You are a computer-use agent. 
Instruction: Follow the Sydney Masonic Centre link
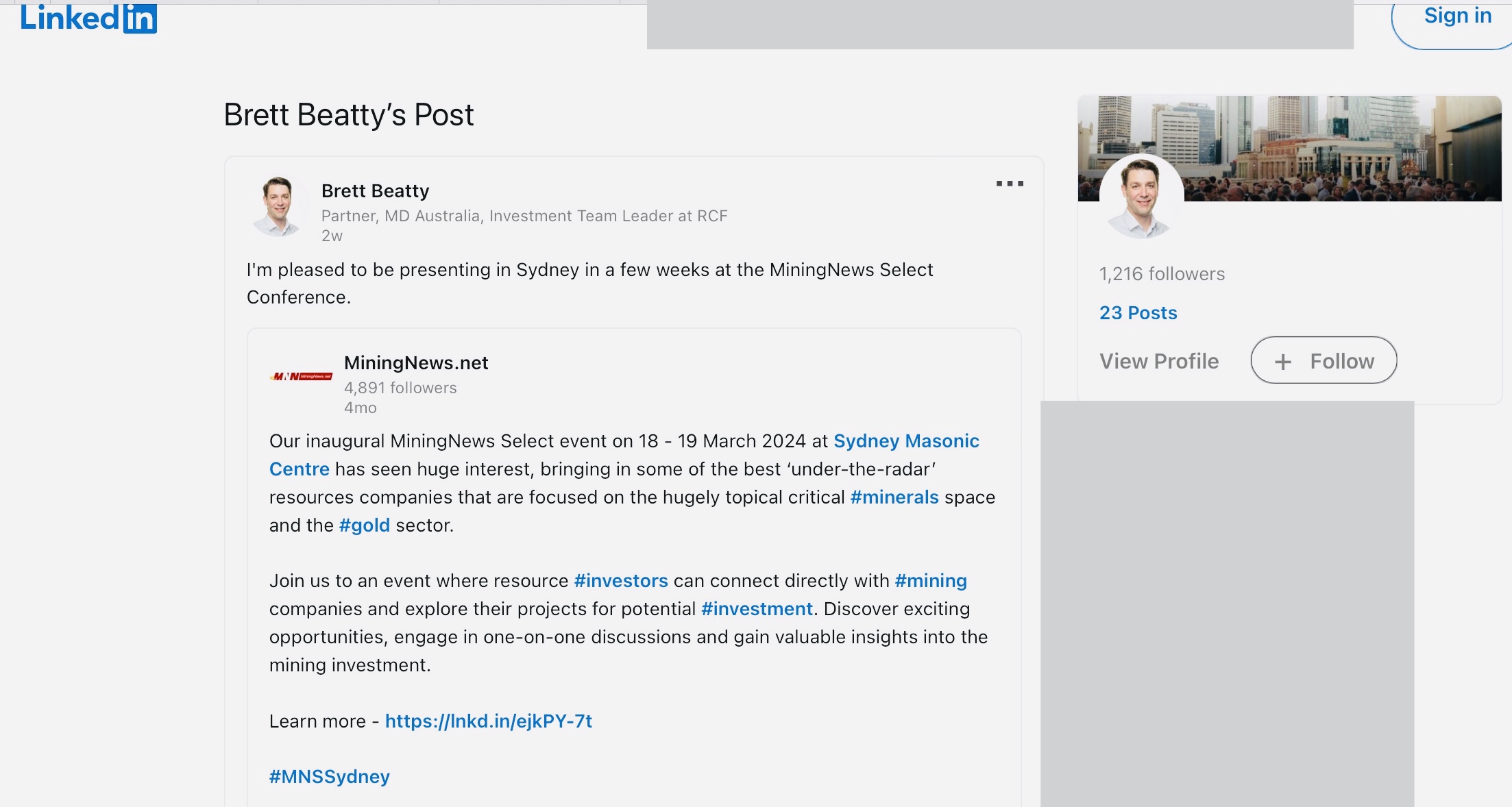[906, 441]
